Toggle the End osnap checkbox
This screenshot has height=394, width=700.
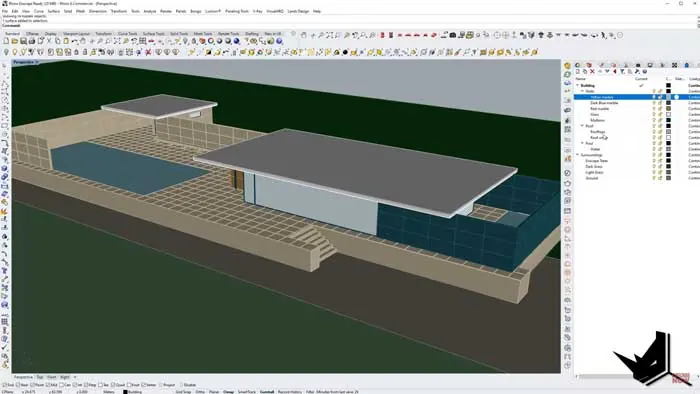pyautogui.click(x=4, y=385)
